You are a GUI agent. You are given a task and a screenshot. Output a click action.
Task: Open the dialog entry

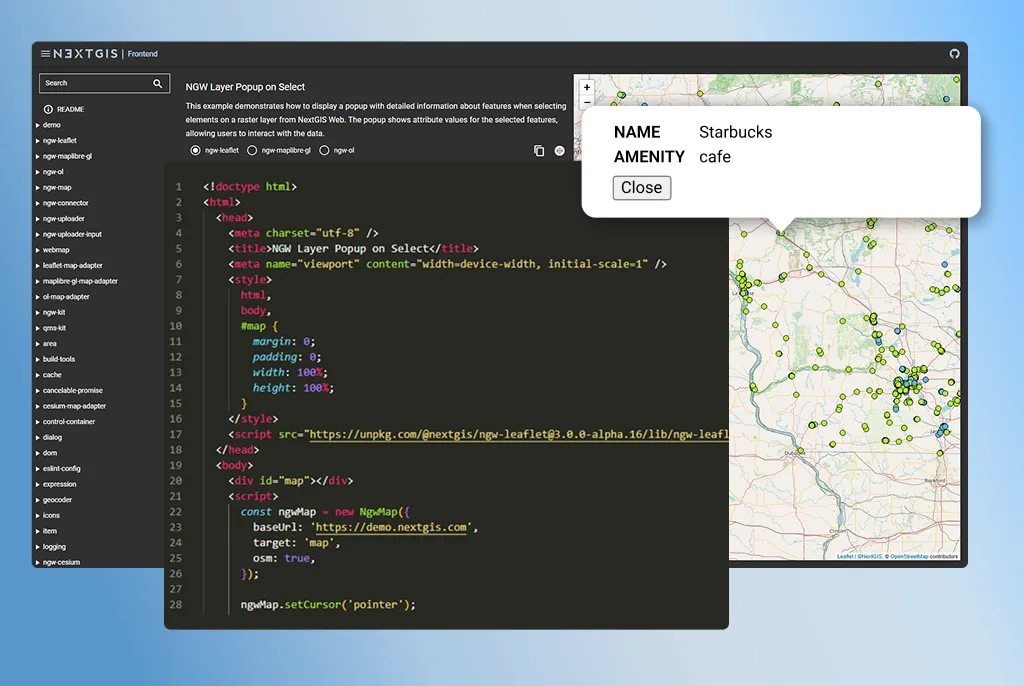[x=52, y=438]
